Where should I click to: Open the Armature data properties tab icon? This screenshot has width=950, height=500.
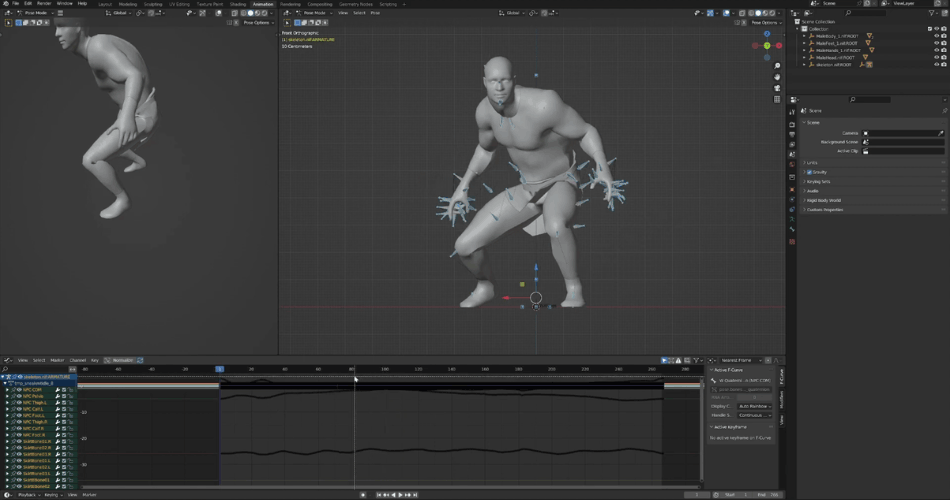(792, 219)
